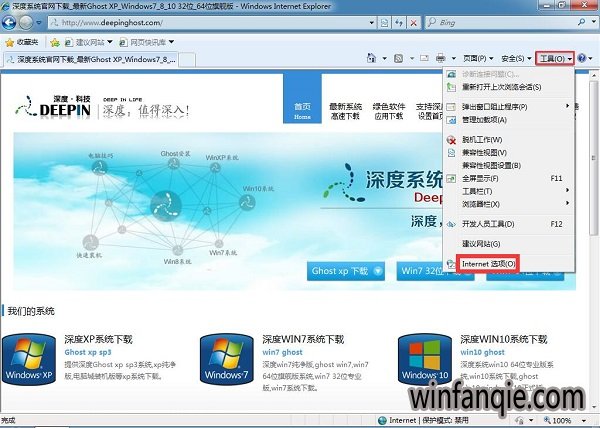Click the win7 ghost link
The height and width of the screenshot is (428, 600).
282,352
